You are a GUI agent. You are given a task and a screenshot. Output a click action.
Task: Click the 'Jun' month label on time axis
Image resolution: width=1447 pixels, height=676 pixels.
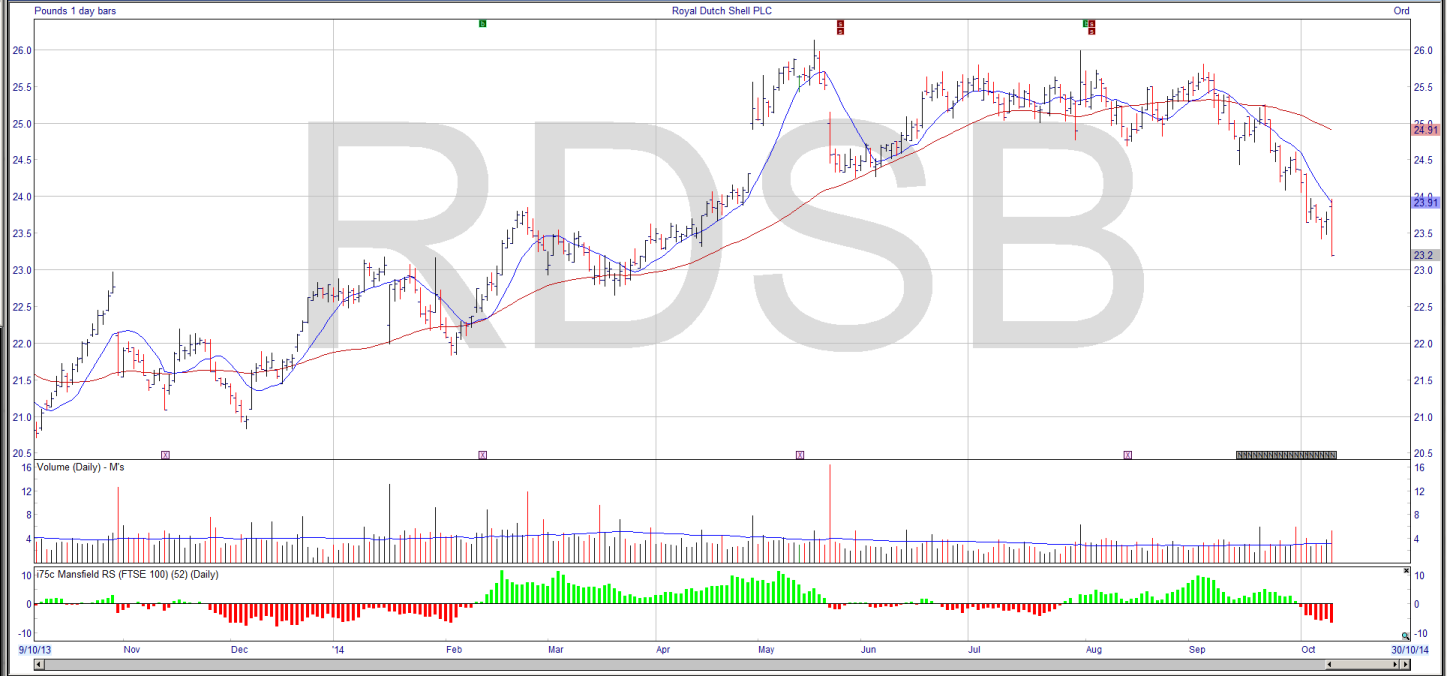869,650
